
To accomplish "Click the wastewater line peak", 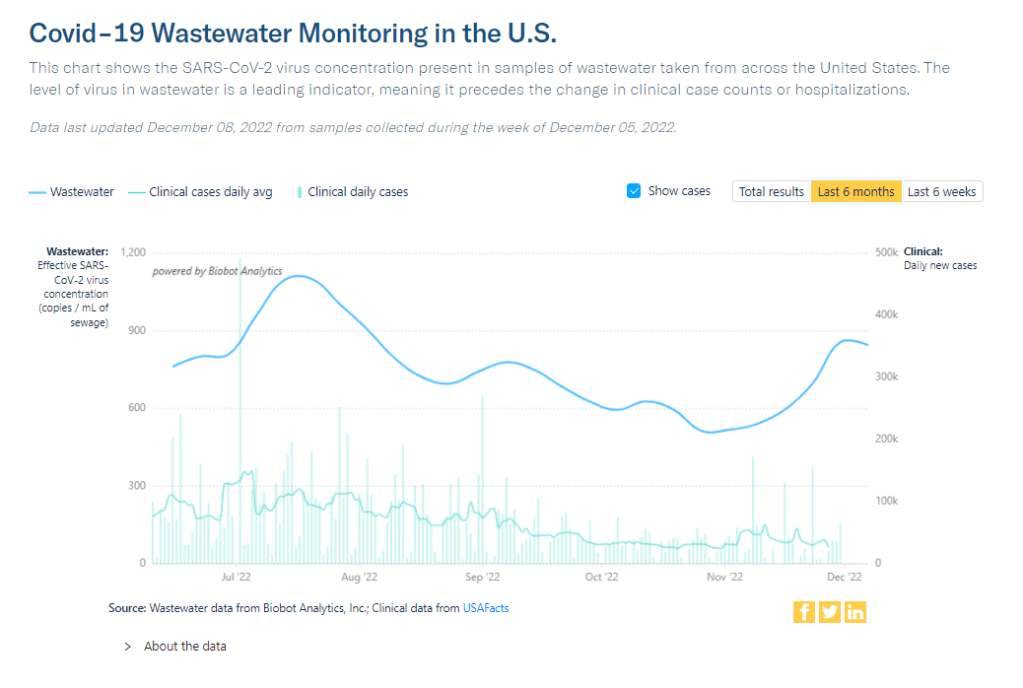I will (297, 276).
